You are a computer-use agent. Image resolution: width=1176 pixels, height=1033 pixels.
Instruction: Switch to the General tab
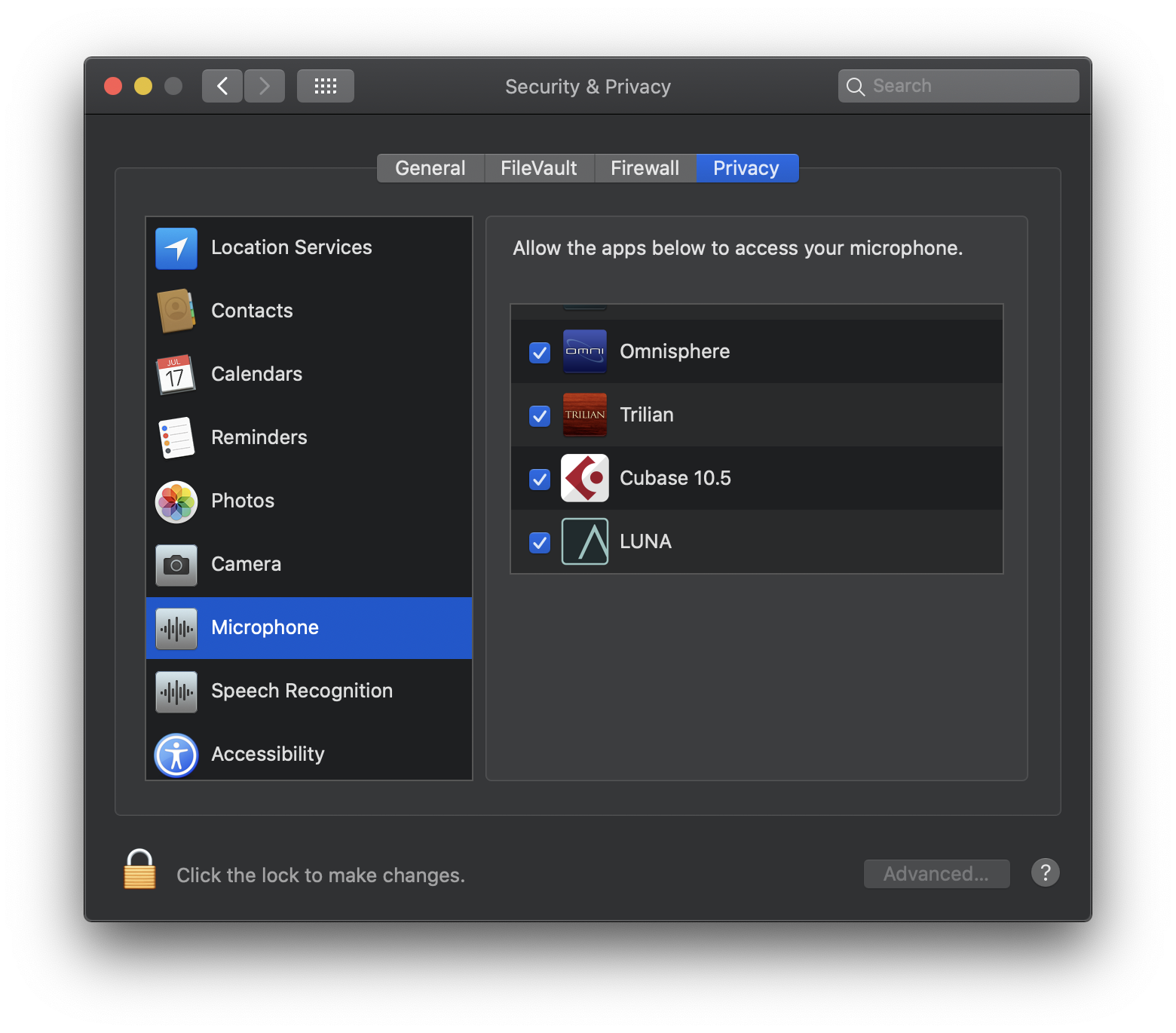click(x=430, y=168)
